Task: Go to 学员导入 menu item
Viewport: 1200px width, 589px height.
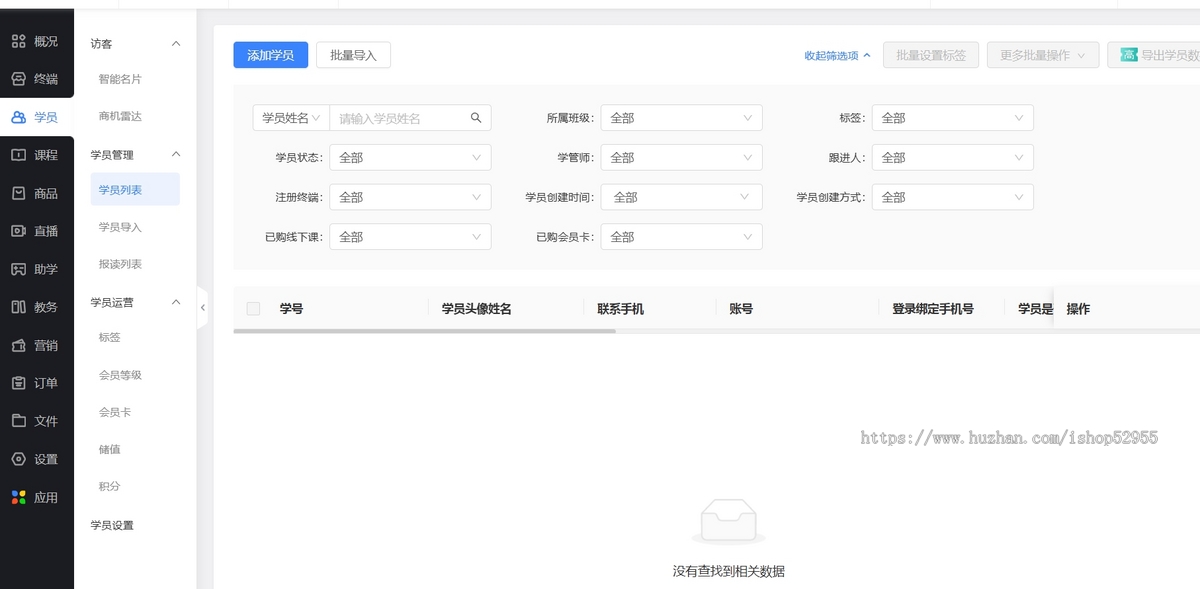Action: [120, 227]
